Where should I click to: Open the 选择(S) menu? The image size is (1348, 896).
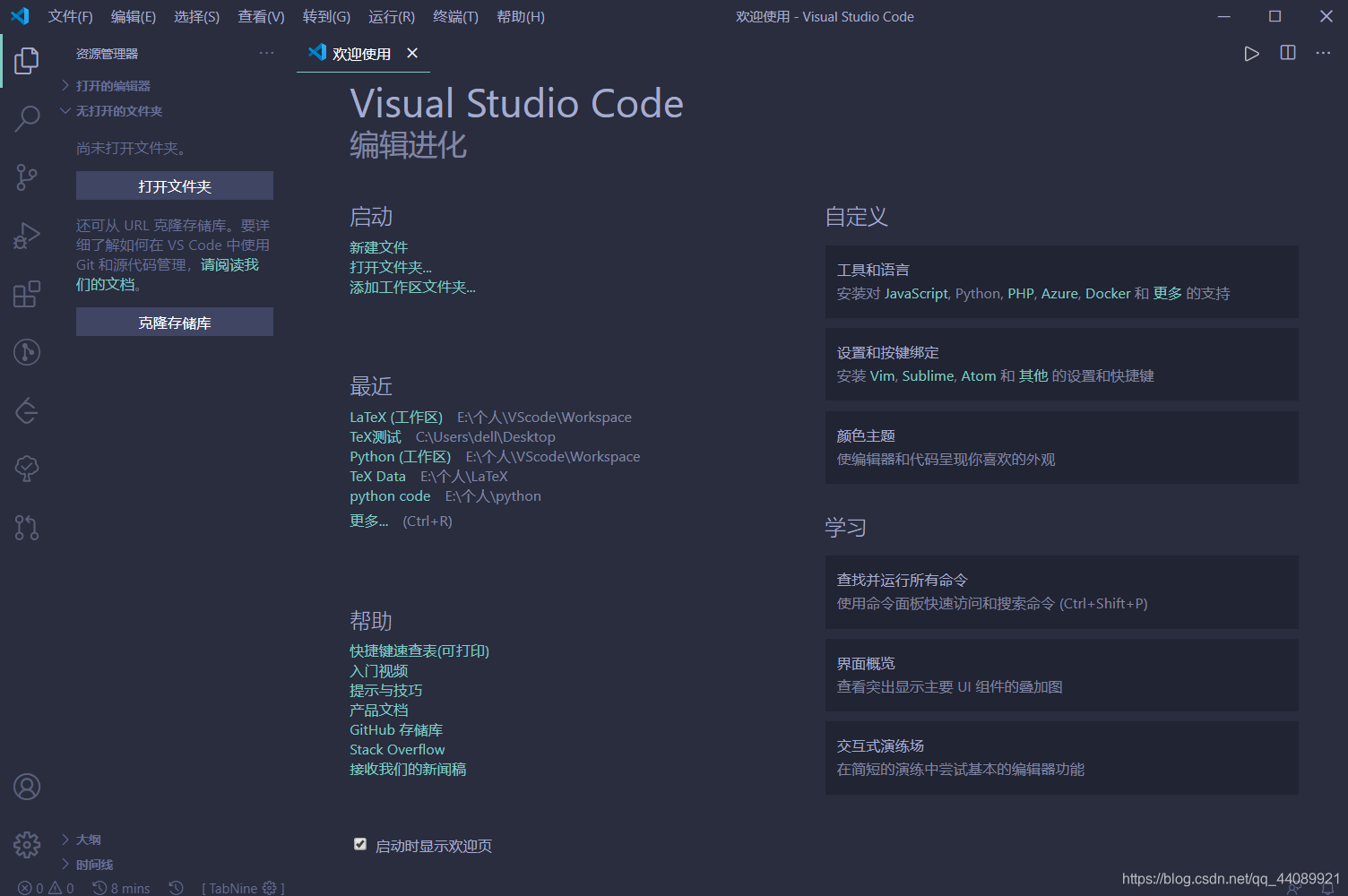click(196, 17)
